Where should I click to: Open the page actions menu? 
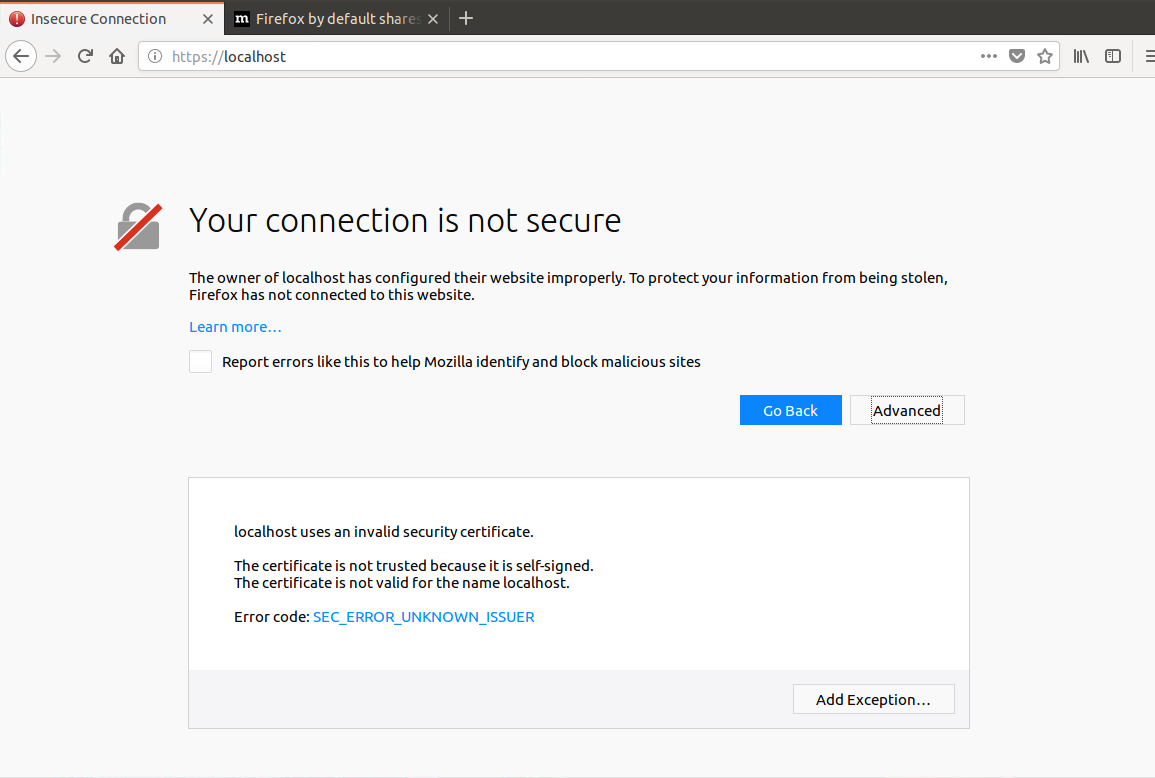coord(988,56)
